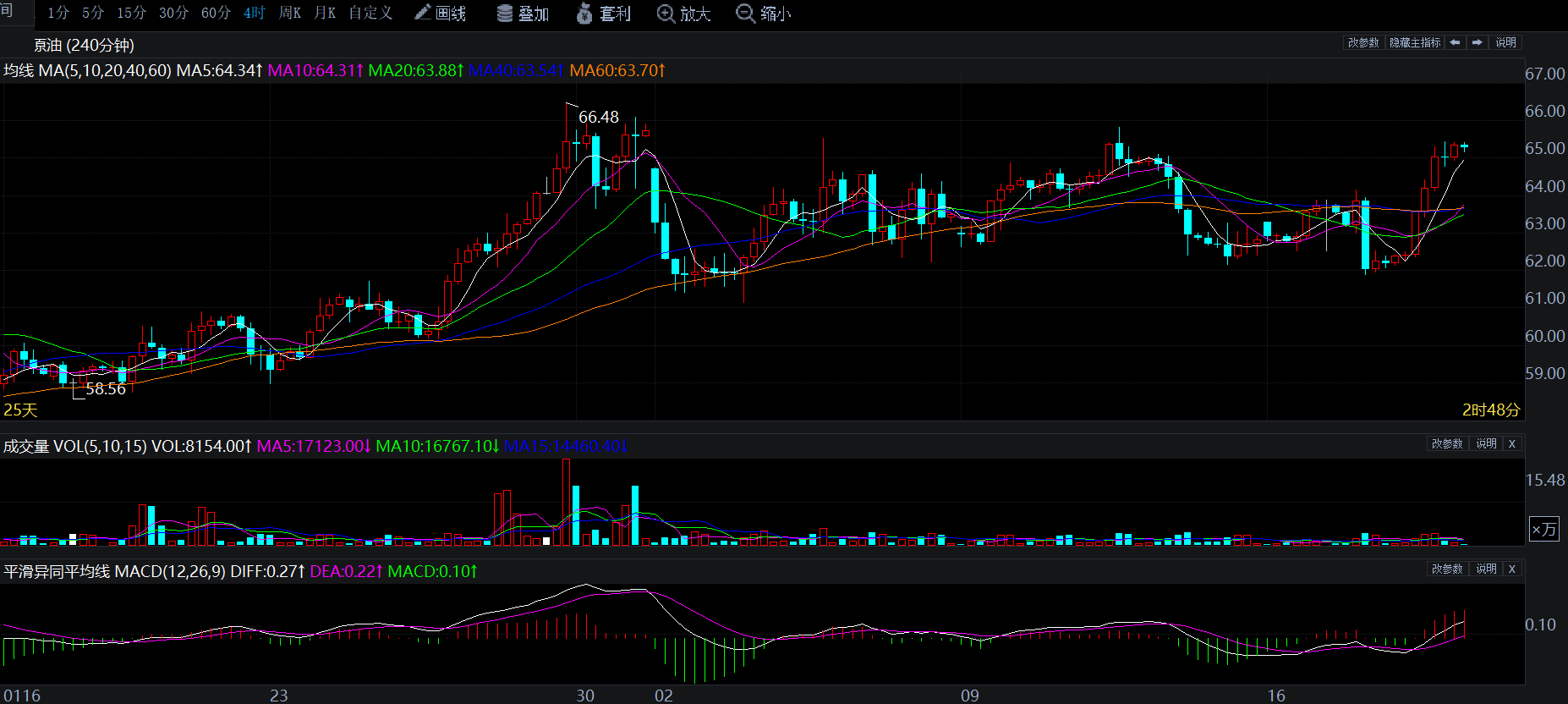Select the 月K monthly chart tab

click(x=325, y=14)
